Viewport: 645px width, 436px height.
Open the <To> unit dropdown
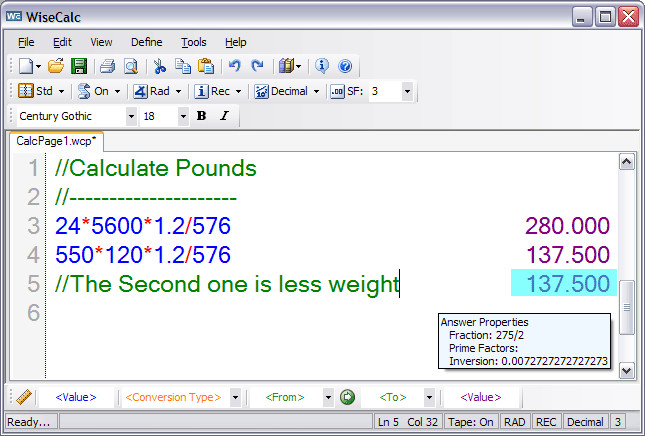pyautogui.click(x=429, y=397)
